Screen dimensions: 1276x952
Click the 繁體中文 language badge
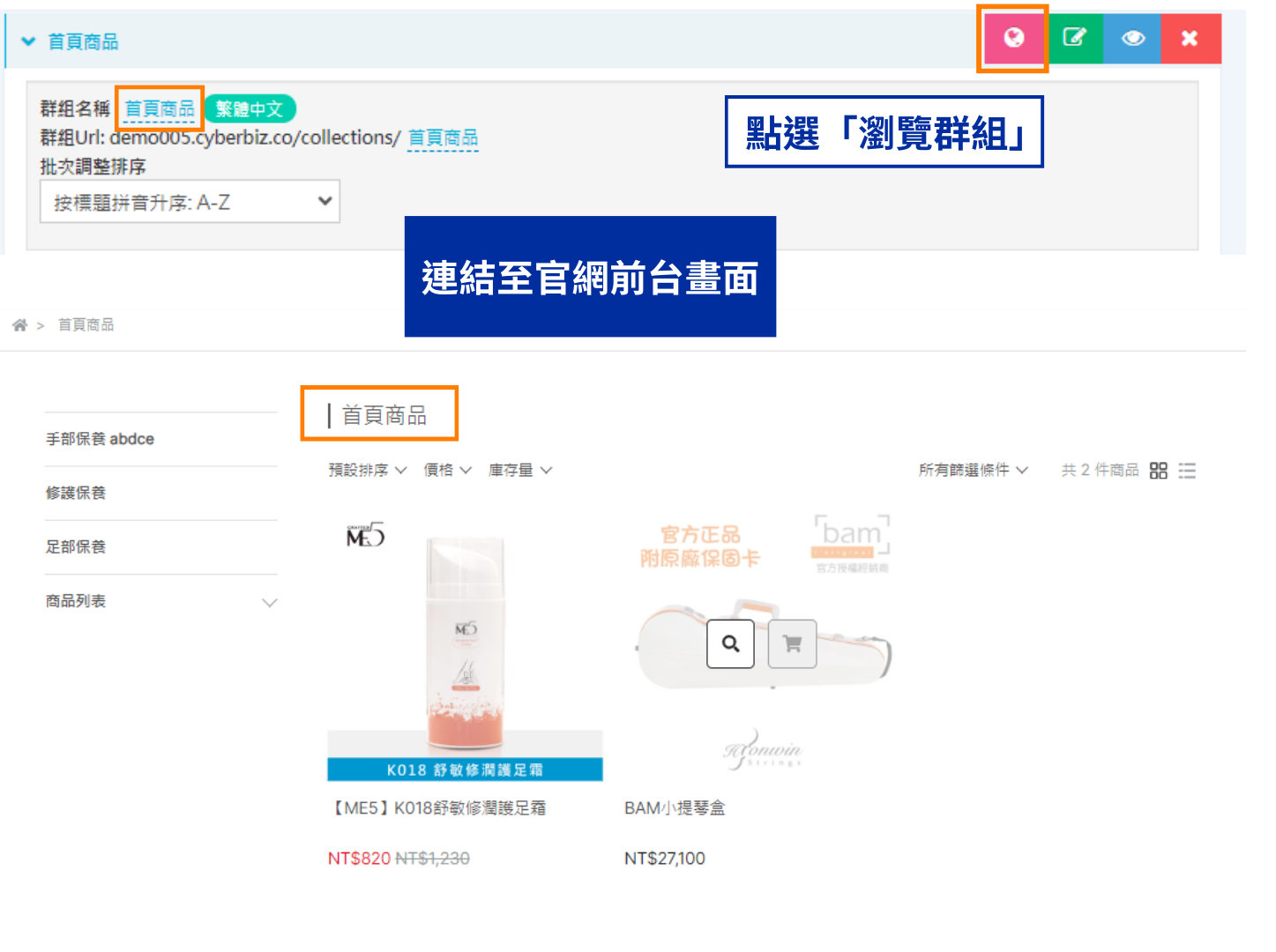[x=250, y=108]
